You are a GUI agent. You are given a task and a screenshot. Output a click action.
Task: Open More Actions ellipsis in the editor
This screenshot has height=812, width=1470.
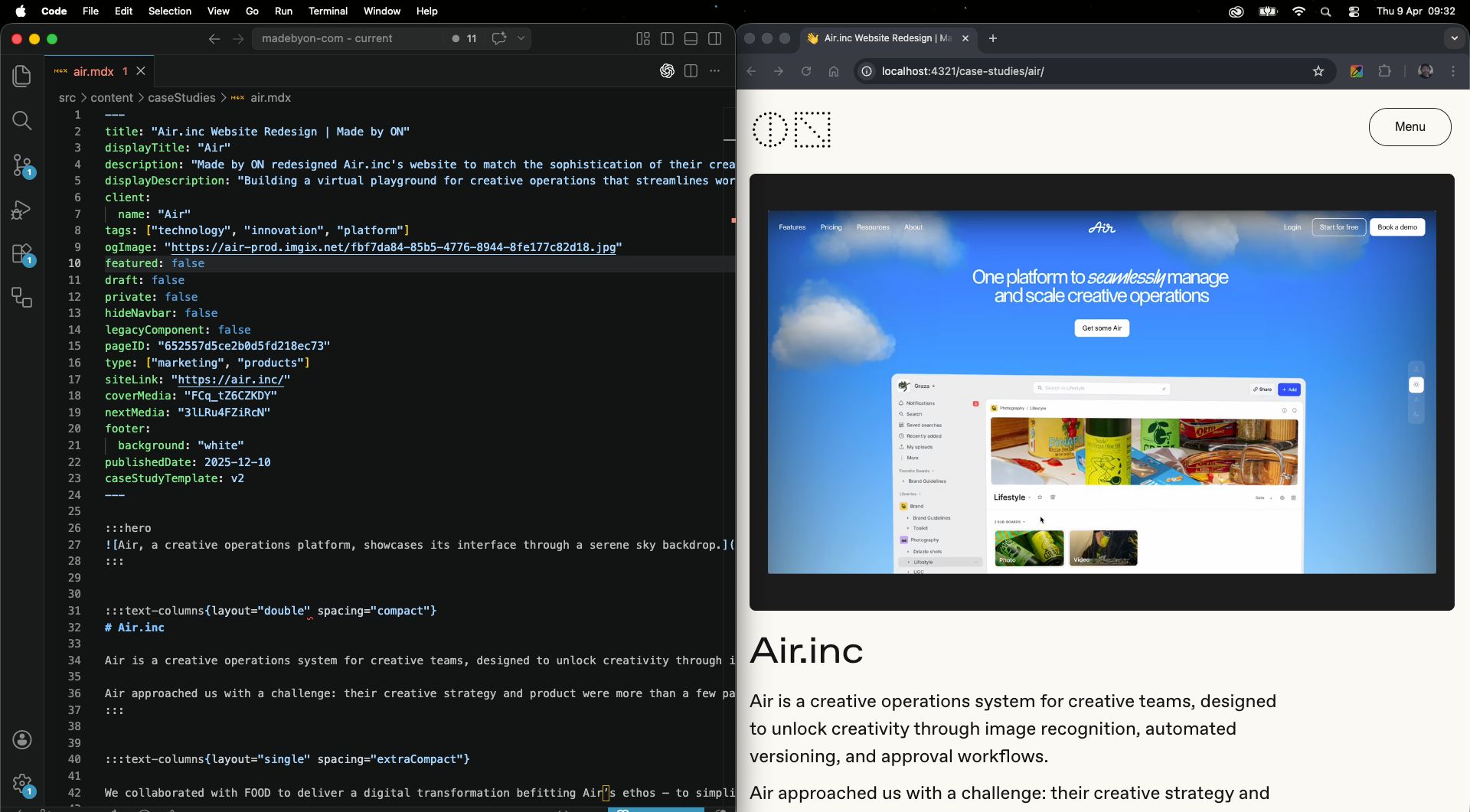point(715,70)
